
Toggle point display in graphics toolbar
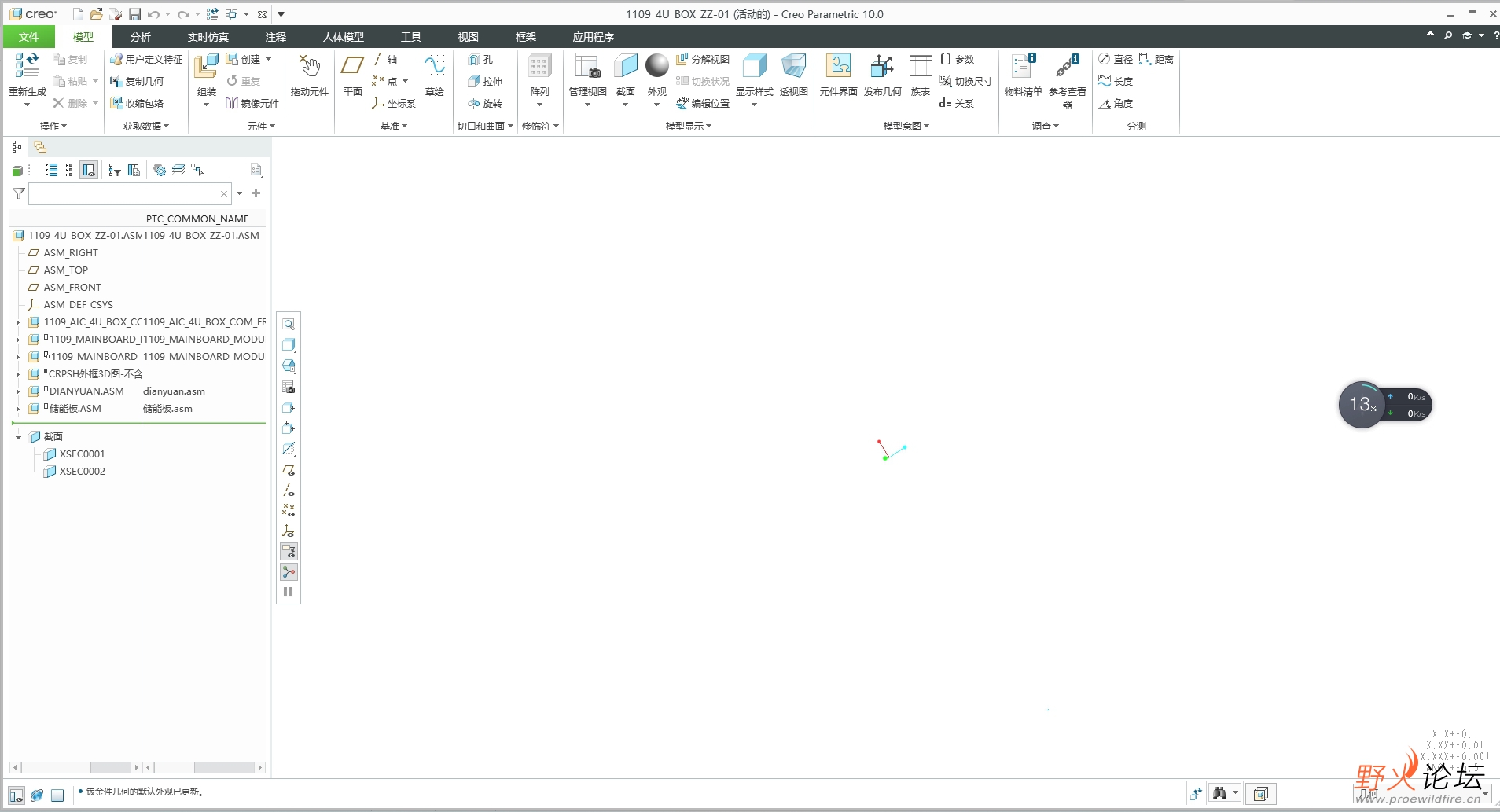[289, 511]
